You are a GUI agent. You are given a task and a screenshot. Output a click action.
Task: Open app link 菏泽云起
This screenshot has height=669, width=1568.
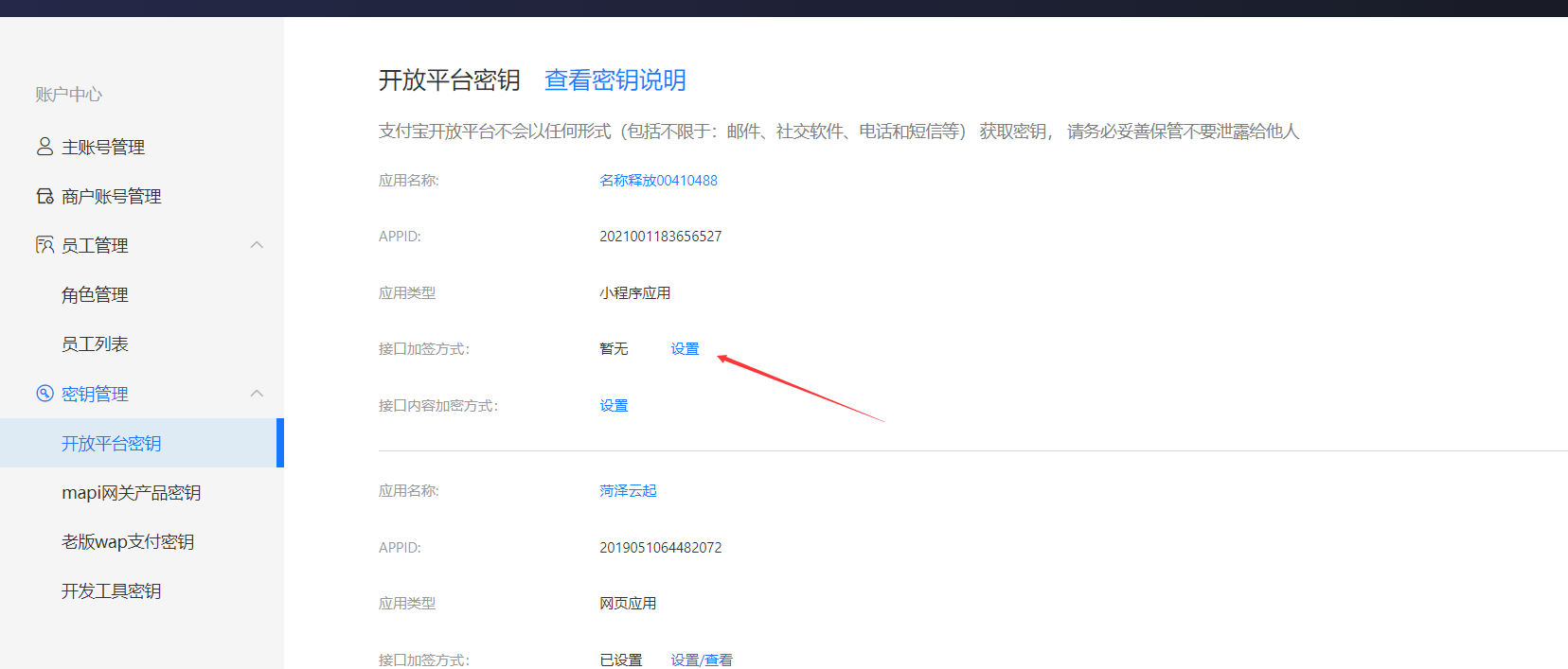[x=628, y=490]
